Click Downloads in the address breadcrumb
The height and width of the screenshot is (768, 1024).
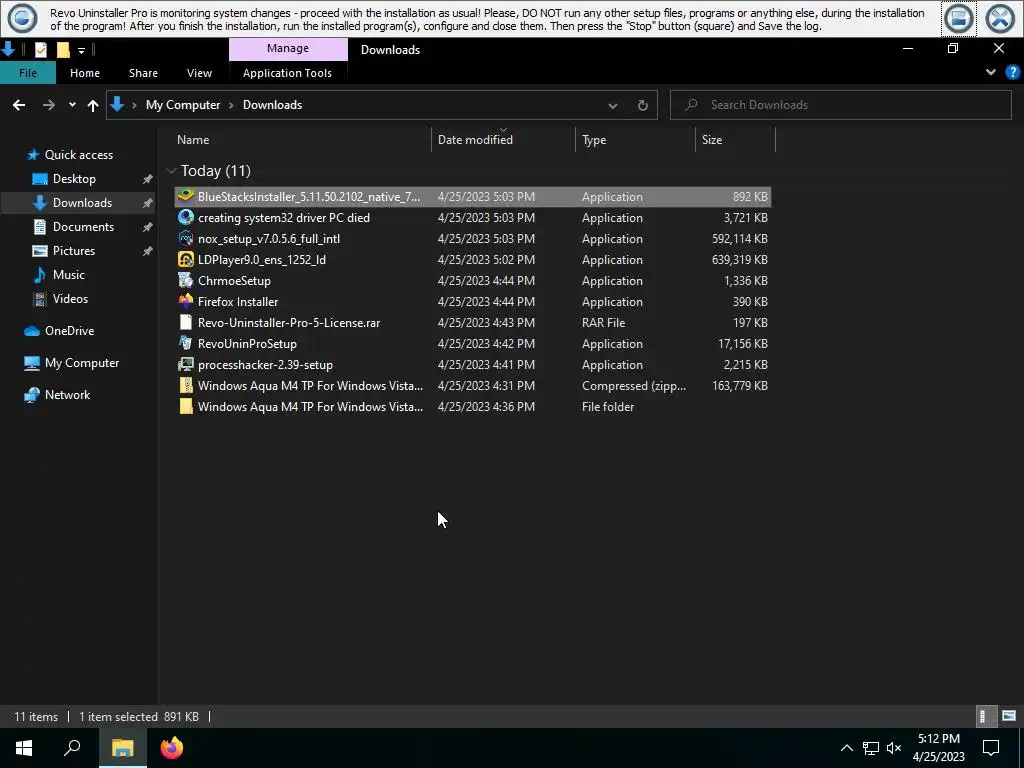click(272, 104)
